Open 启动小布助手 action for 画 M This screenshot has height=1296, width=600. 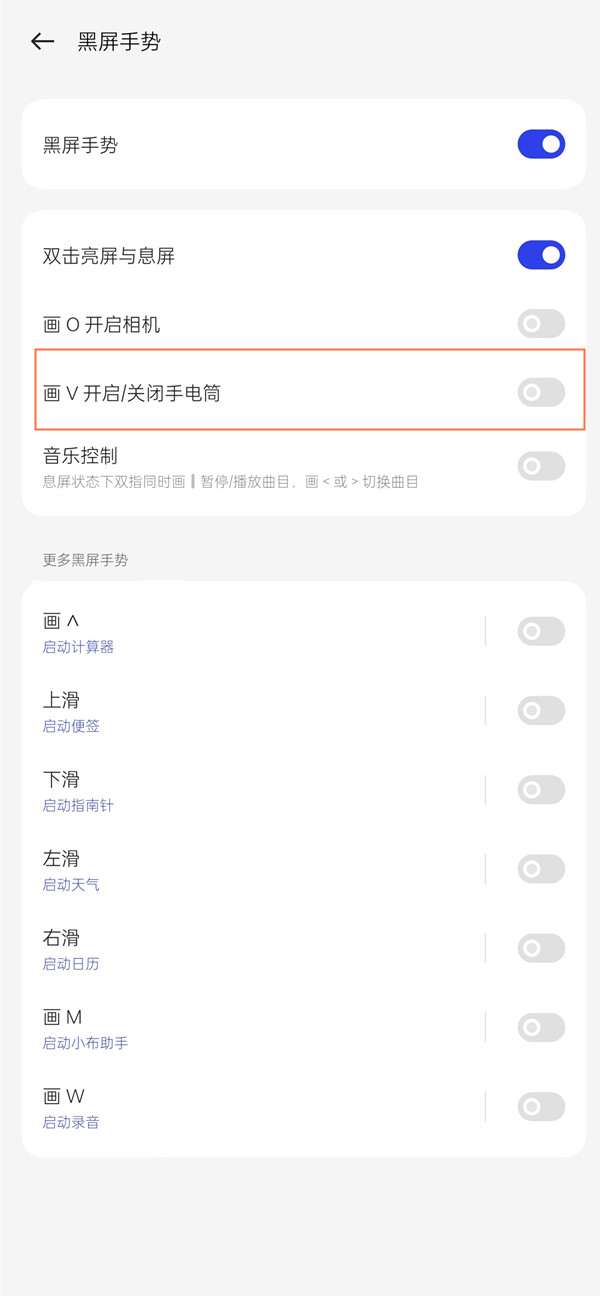(x=85, y=1043)
